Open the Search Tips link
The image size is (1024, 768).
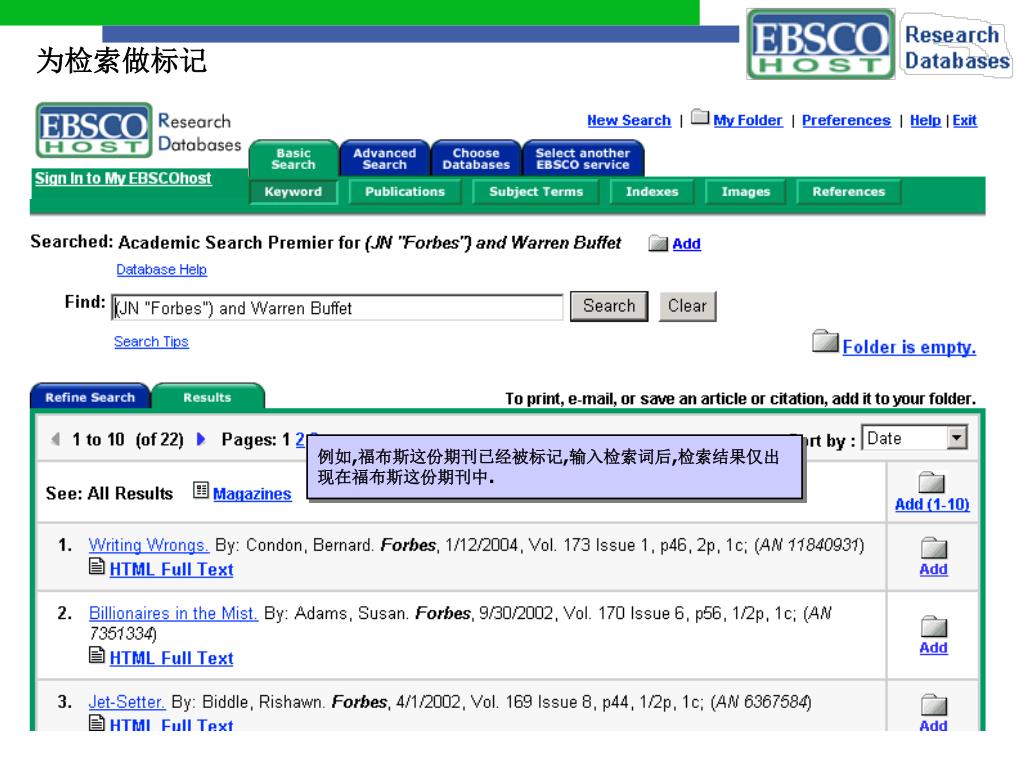(x=151, y=342)
